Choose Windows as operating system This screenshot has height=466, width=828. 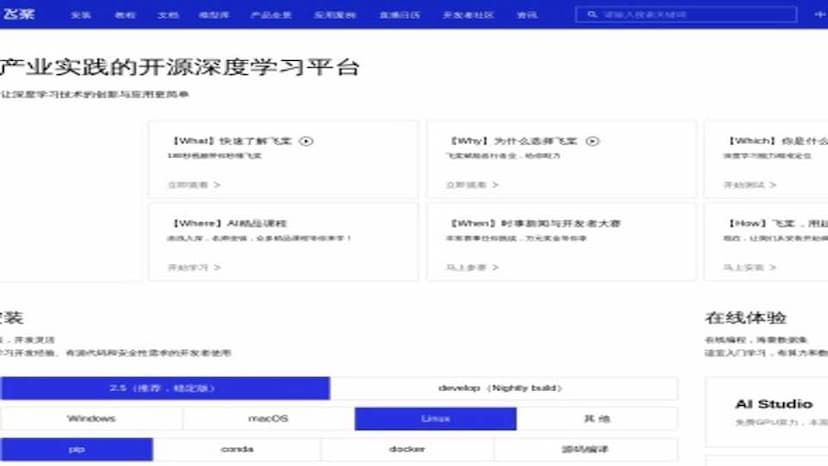click(x=91, y=418)
